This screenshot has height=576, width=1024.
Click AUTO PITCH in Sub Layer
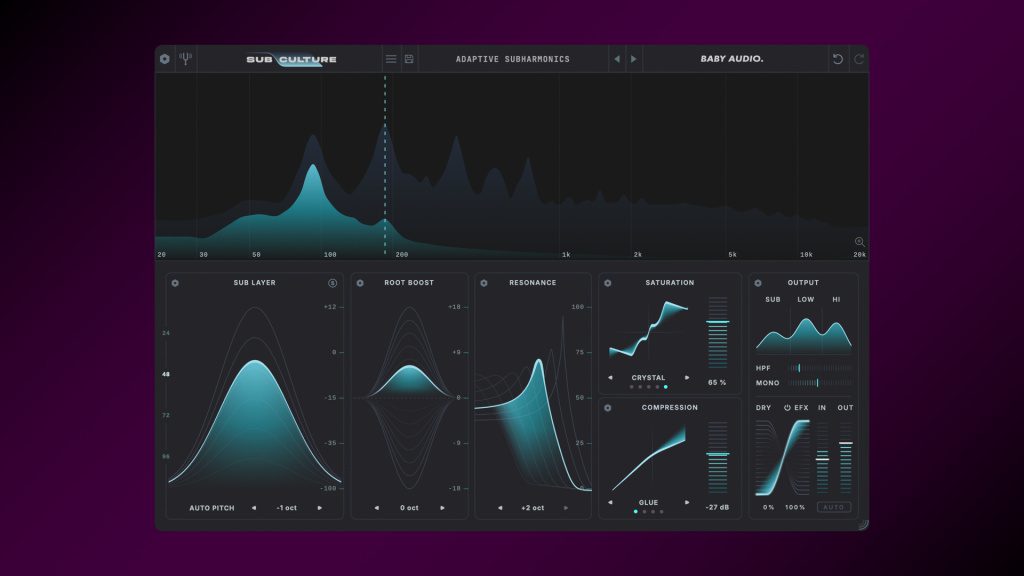pyautogui.click(x=212, y=507)
